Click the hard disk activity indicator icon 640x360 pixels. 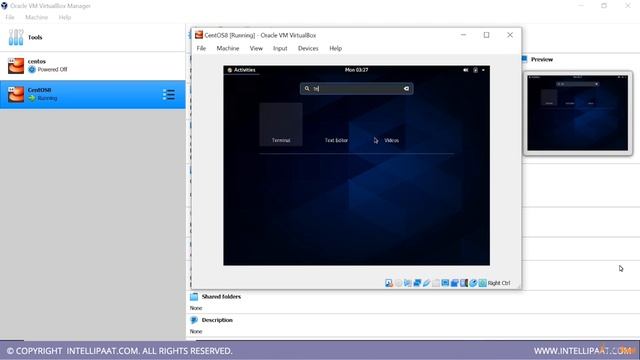click(389, 283)
